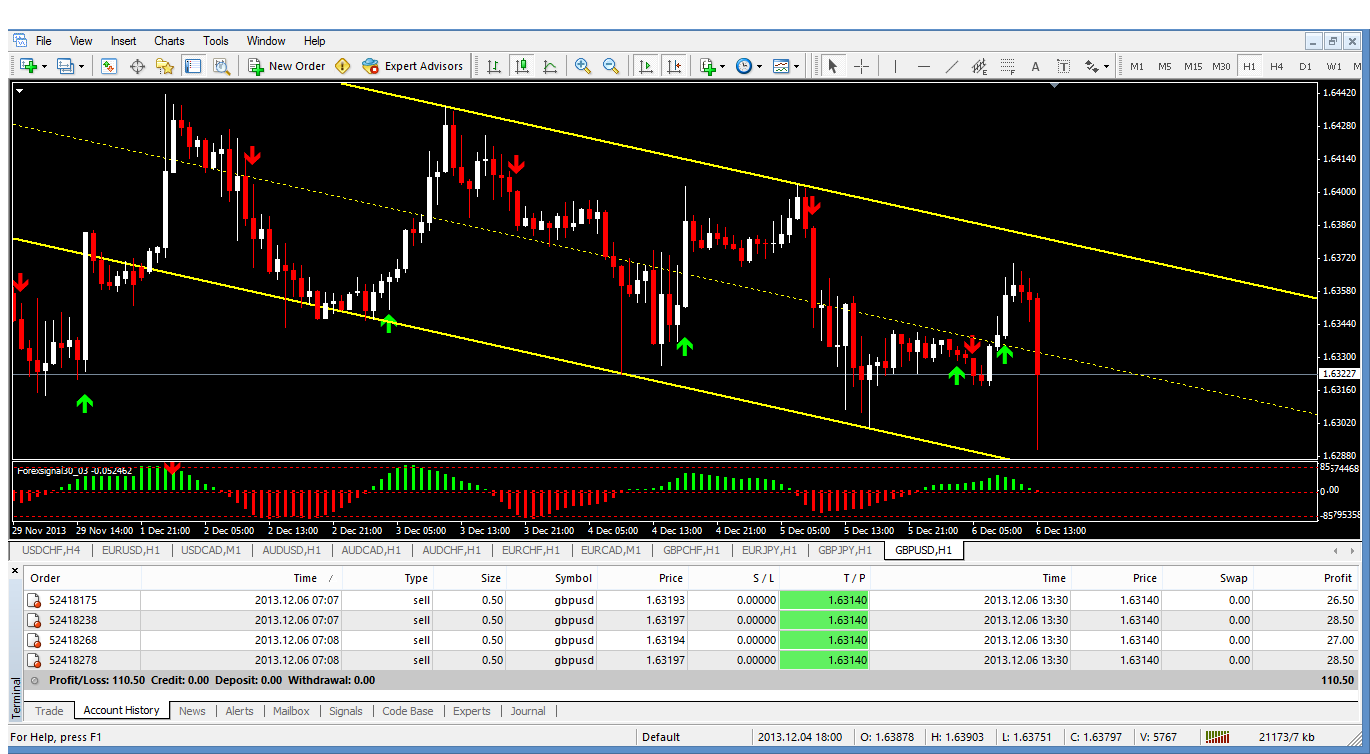Open the Navigator star-folder icon
Image resolution: width=1370 pixels, height=754 pixels.
(x=165, y=66)
